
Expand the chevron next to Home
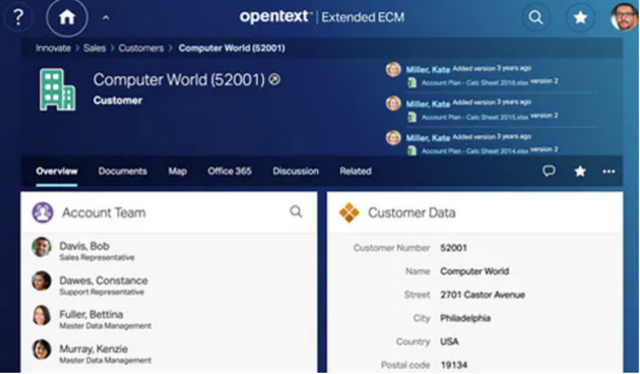pyautogui.click(x=106, y=18)
